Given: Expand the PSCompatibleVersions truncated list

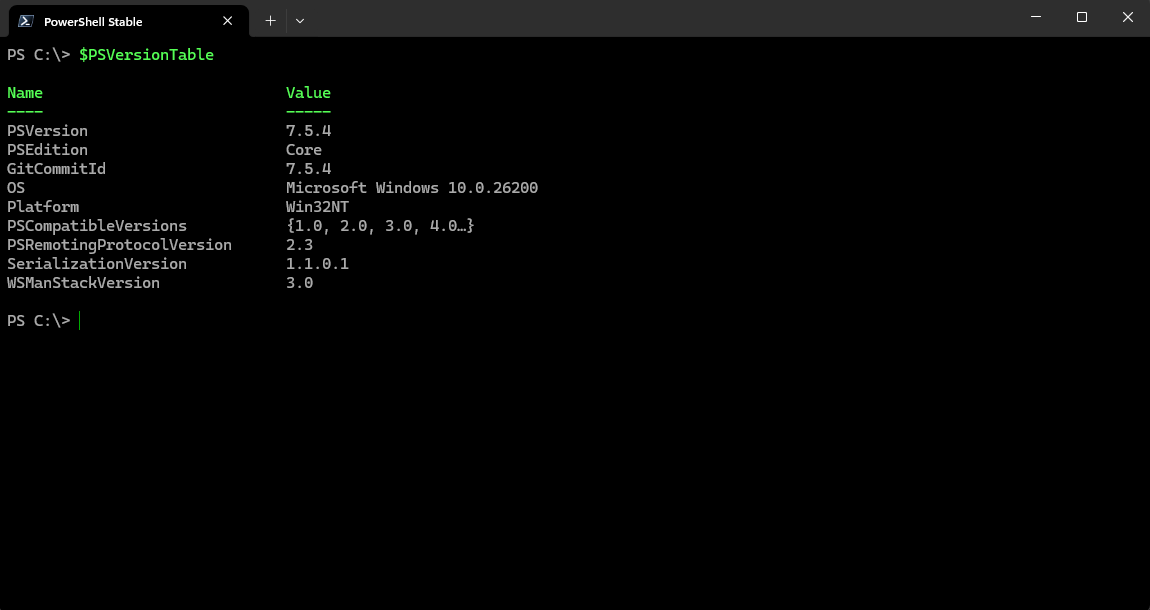Looking at the screenshot, I should point(380,225).
